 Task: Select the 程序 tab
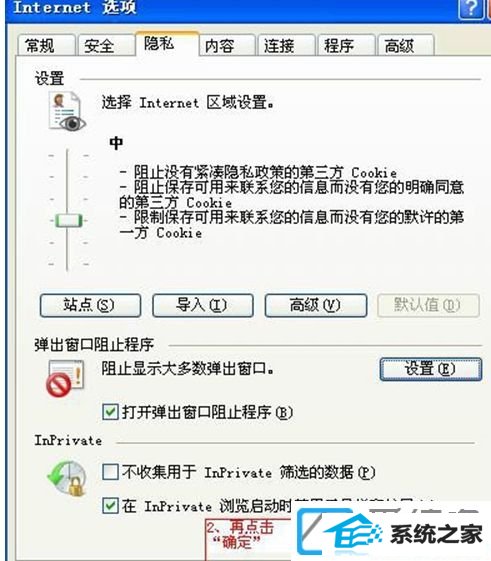[x=346, y=45]
